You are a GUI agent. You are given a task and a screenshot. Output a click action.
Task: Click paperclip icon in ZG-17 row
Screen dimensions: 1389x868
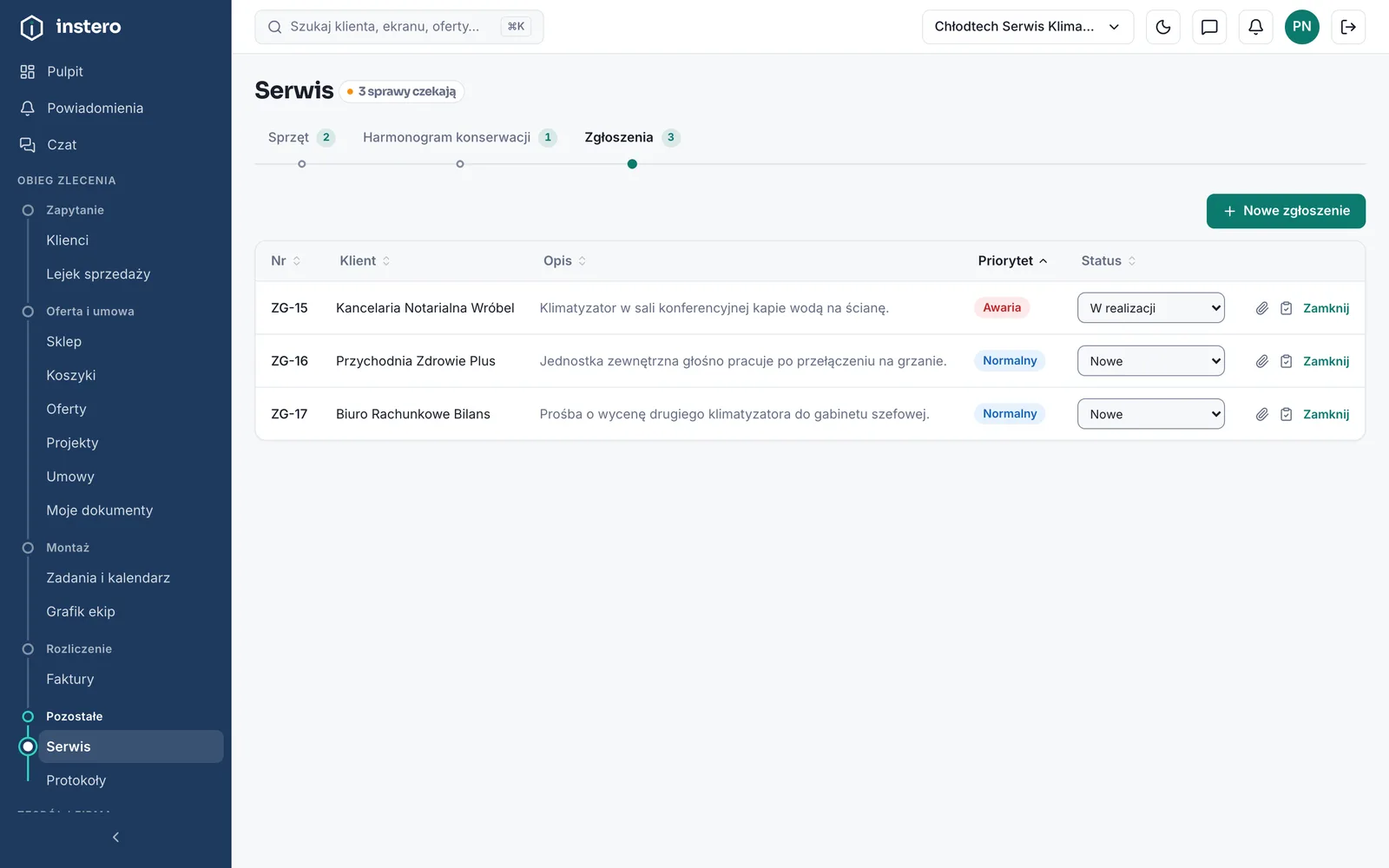click(1262, 414)
